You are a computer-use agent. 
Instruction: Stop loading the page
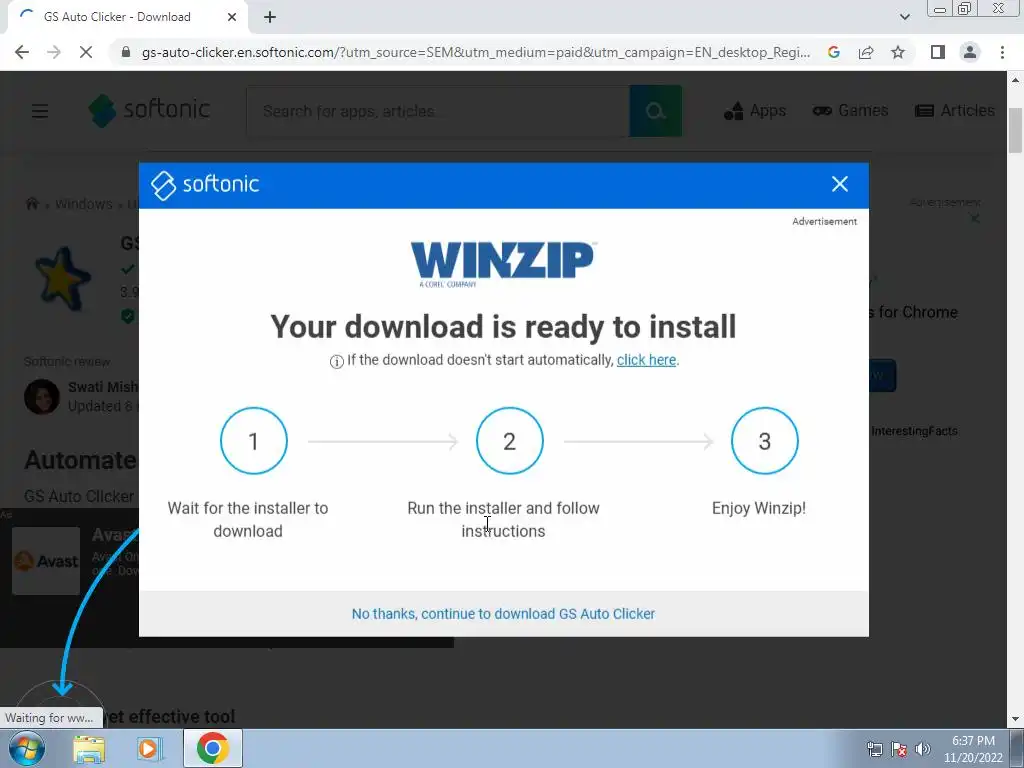(86, 52)
